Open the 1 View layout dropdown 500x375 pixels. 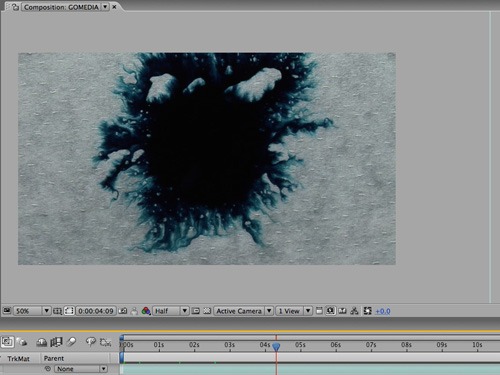coord(294,311)
